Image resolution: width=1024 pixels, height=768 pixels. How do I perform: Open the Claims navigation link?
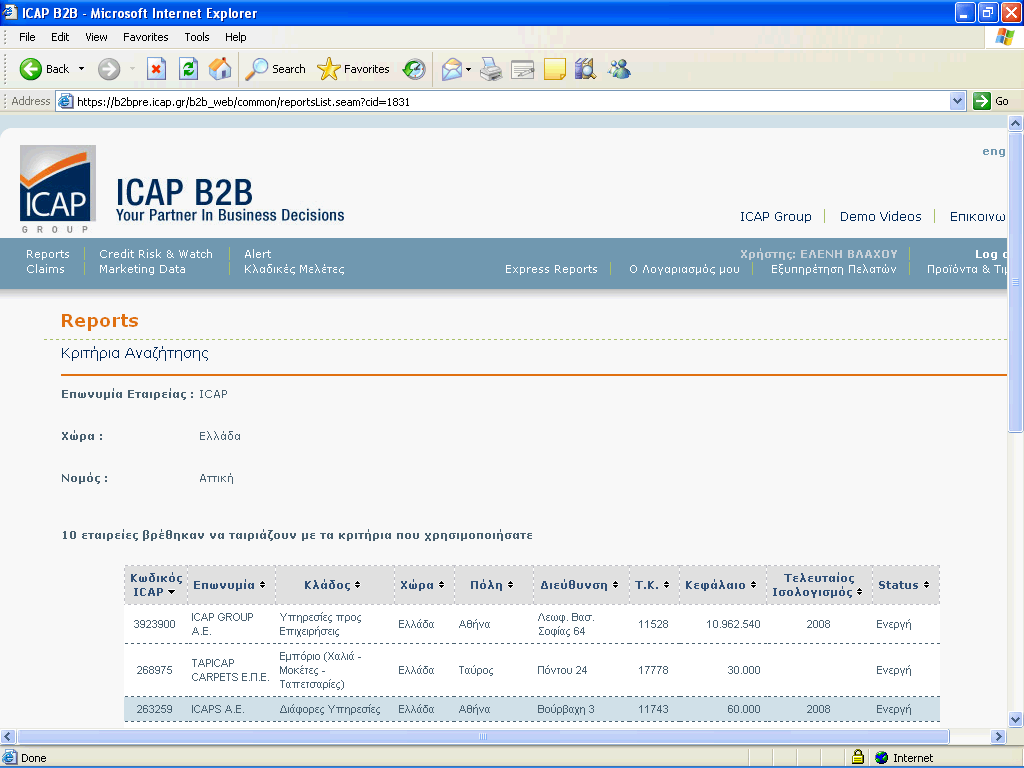[45, 269]
